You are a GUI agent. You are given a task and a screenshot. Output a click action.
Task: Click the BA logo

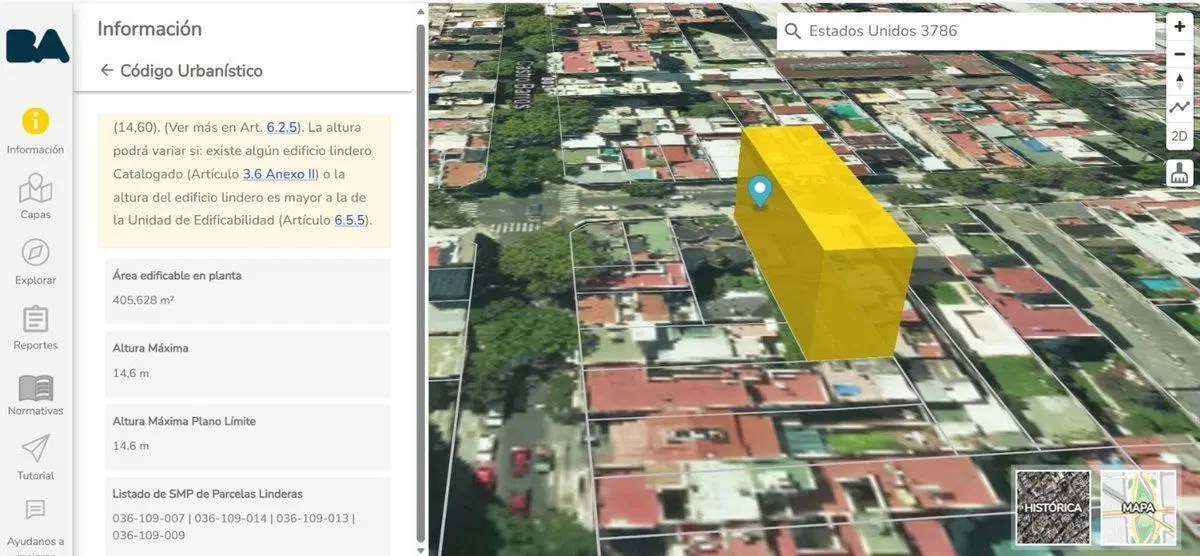coord(37,45)
